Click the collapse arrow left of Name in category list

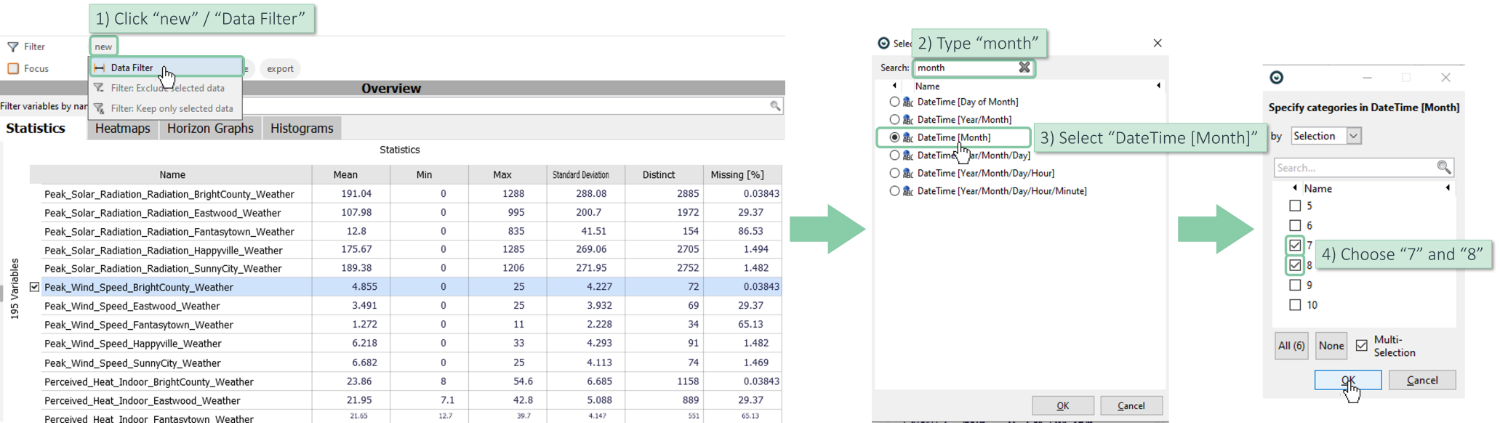click(1296, 188)
